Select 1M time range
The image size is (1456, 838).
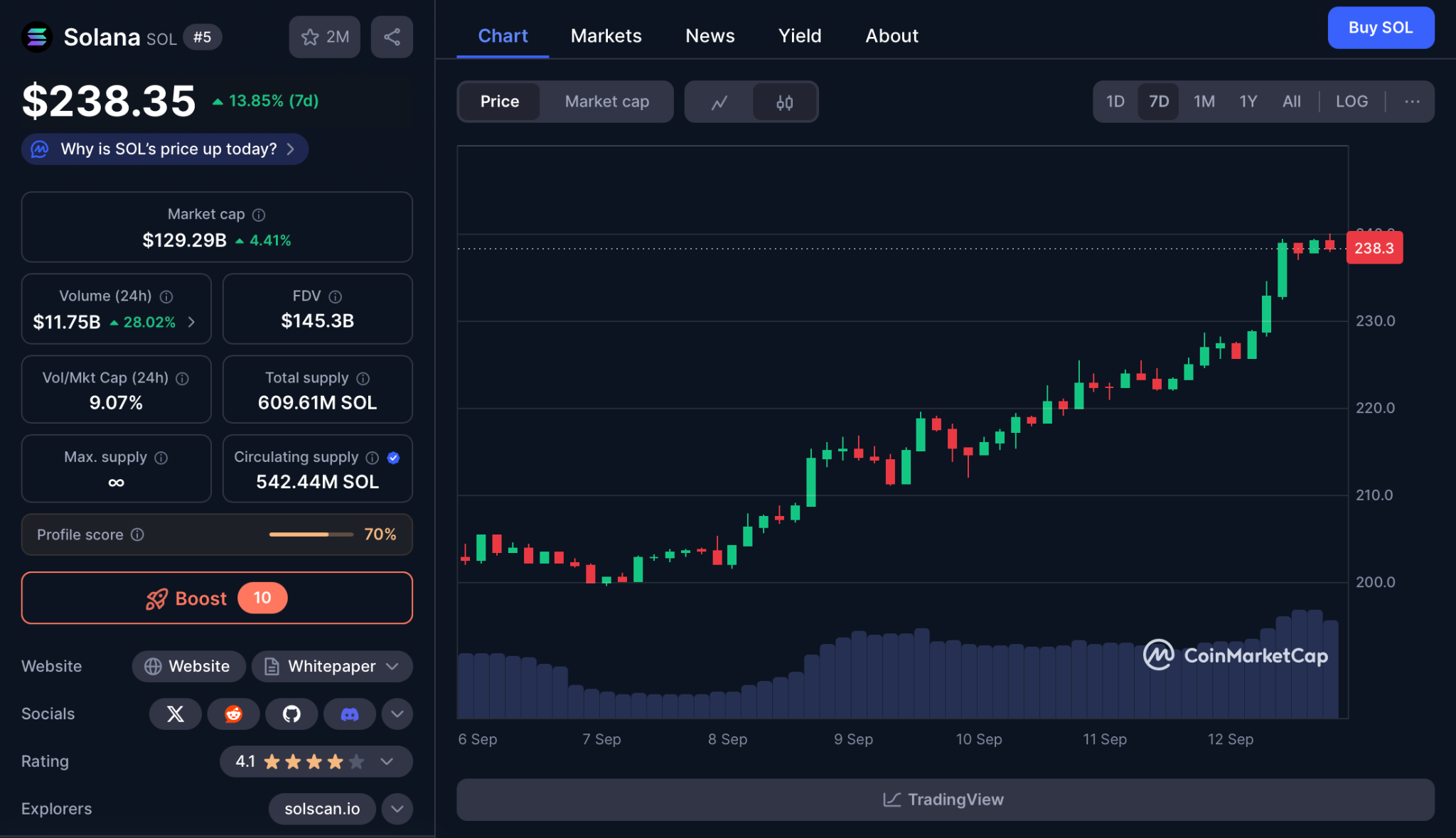pyautogui.click(x=1204, y=102)
